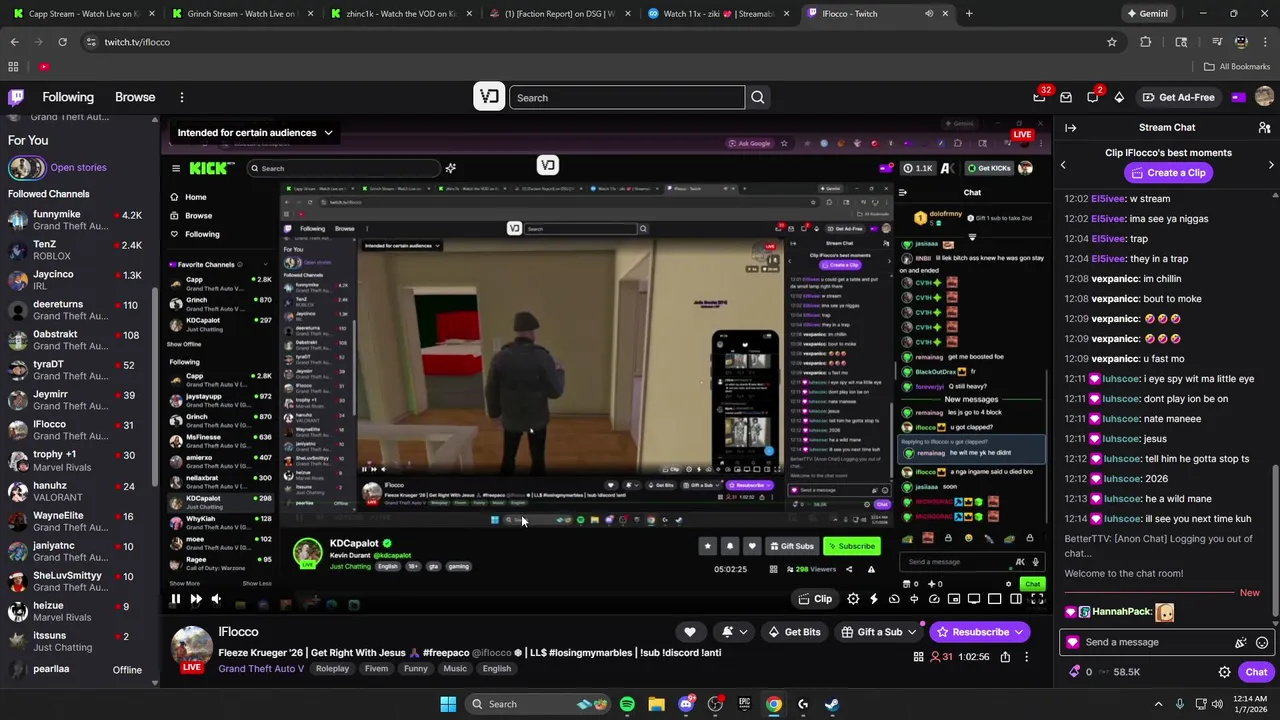The width and height of the screenshot is (1280, 720).
Task: Open Twitch home via purple logo
Action: tap(16, 97)
